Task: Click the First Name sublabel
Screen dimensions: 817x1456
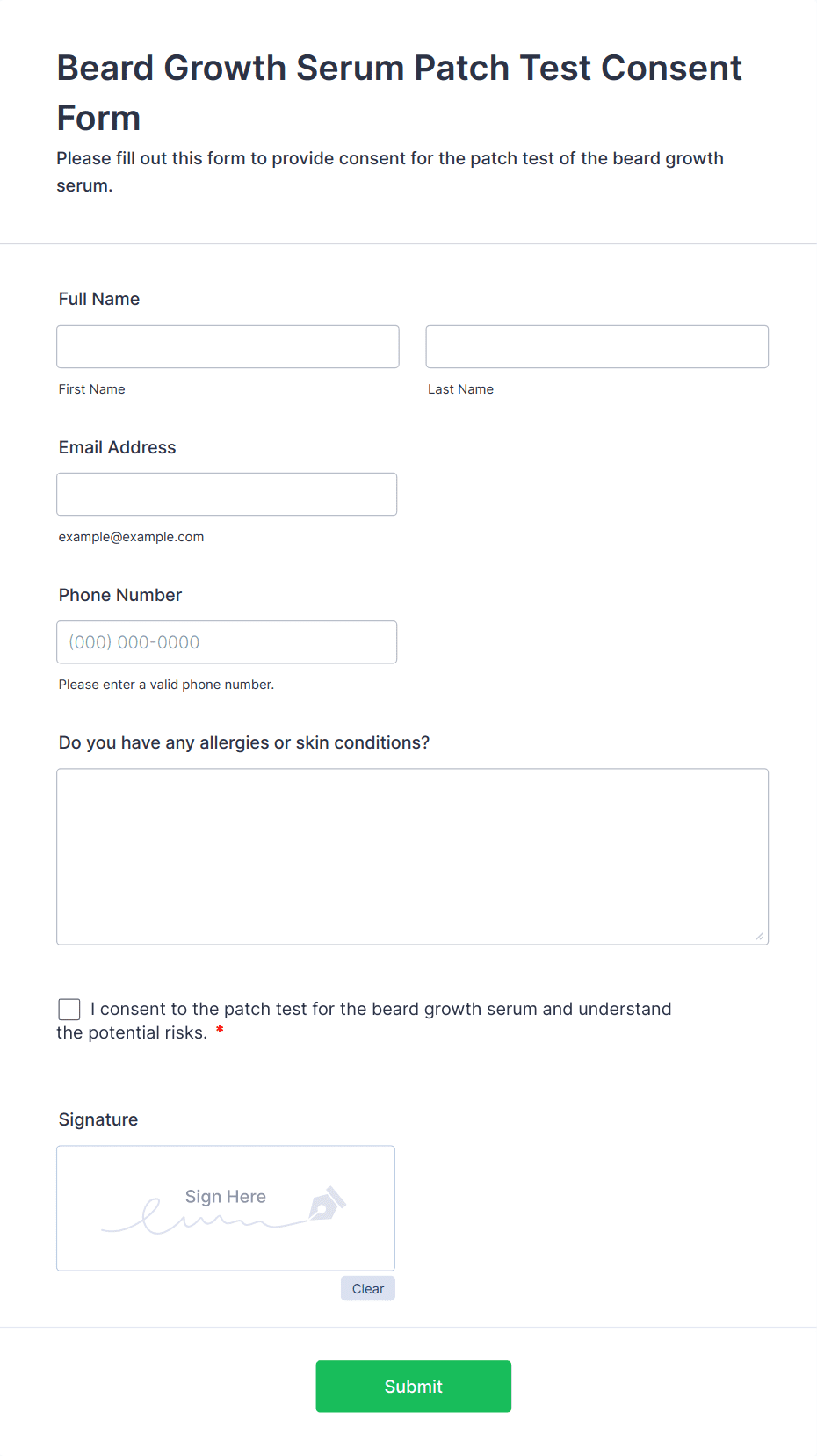Action: 92,389
